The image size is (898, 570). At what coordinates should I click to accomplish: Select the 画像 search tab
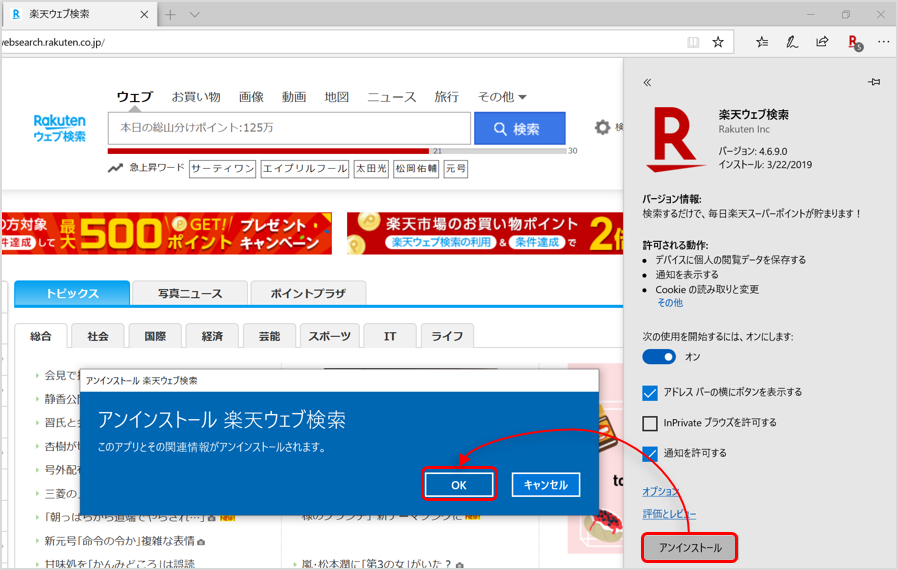coord(251,97)
